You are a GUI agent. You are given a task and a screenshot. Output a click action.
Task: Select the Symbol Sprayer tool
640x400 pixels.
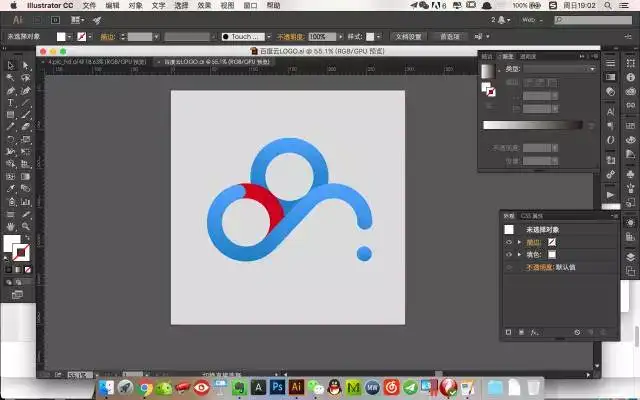click(11, 202)
